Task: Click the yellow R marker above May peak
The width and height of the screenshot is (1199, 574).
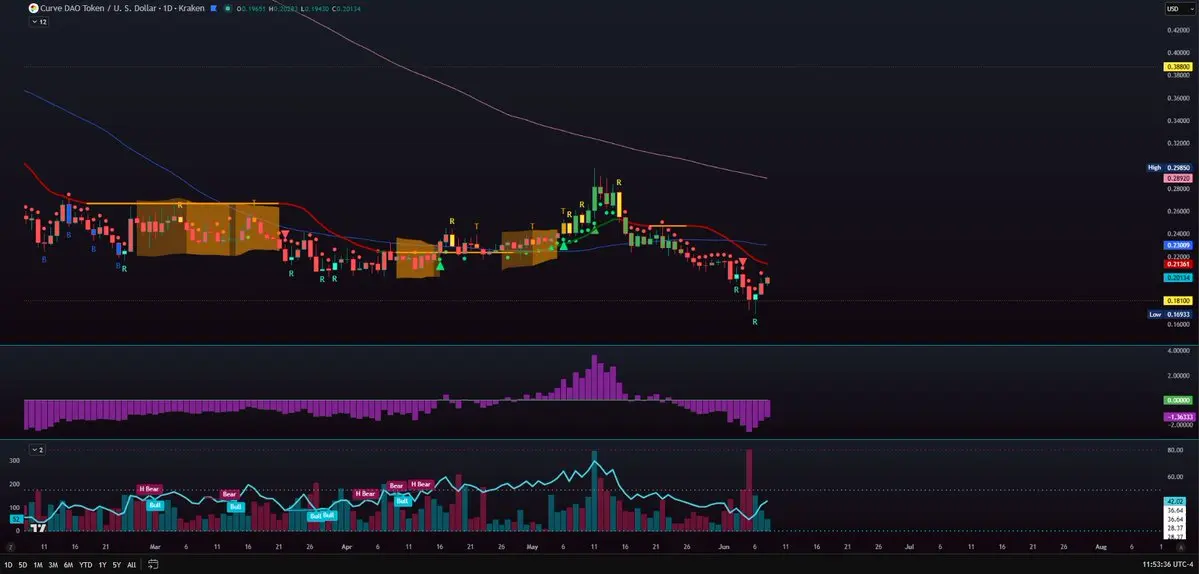Action: click(x=619, y=182)
